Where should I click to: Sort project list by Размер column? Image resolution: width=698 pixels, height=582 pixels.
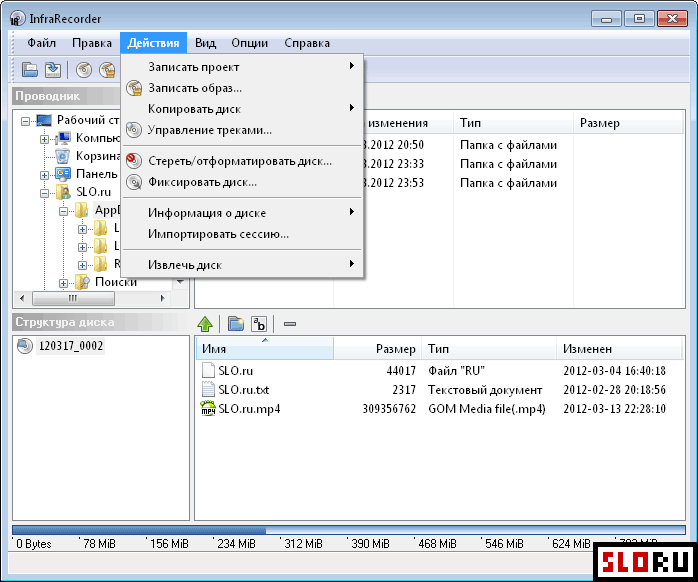[377, 349]
